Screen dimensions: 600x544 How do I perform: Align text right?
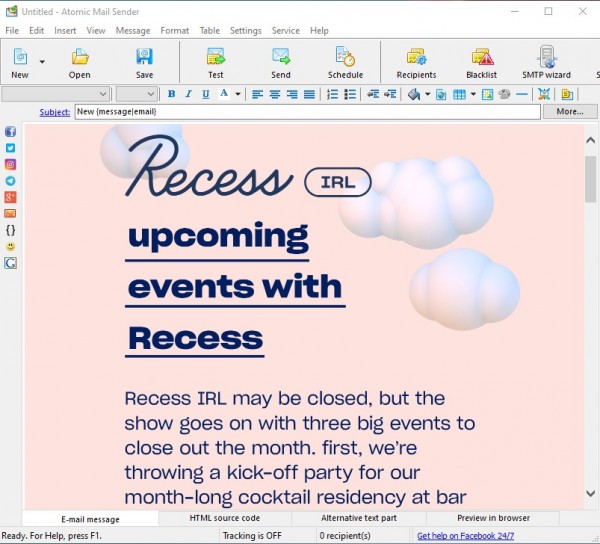292,94
